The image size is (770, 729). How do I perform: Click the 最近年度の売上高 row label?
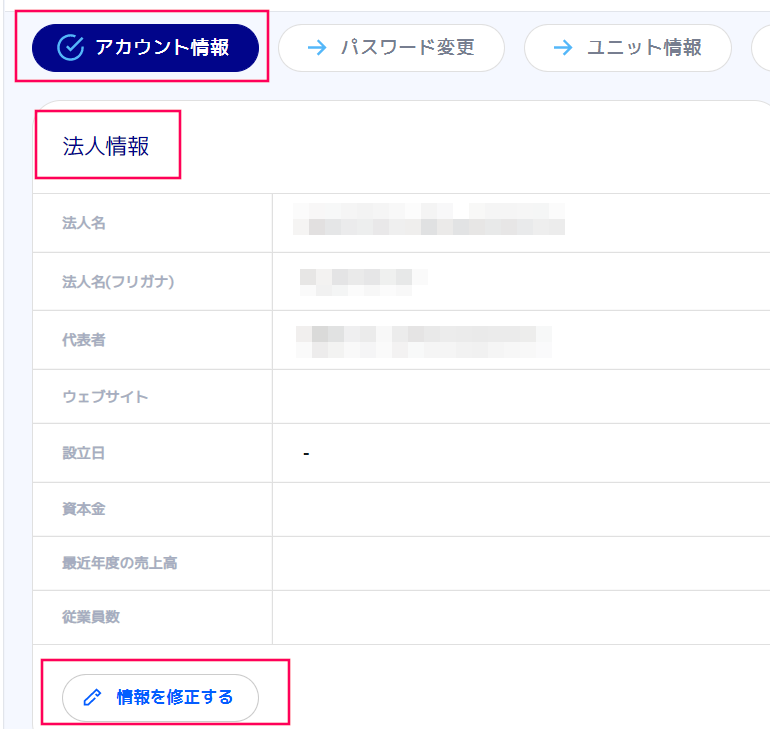[x=120, y=563]
